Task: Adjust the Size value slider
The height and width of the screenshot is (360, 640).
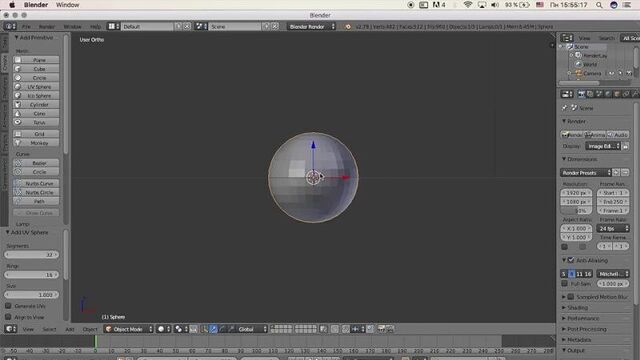Action: (31, 295)
